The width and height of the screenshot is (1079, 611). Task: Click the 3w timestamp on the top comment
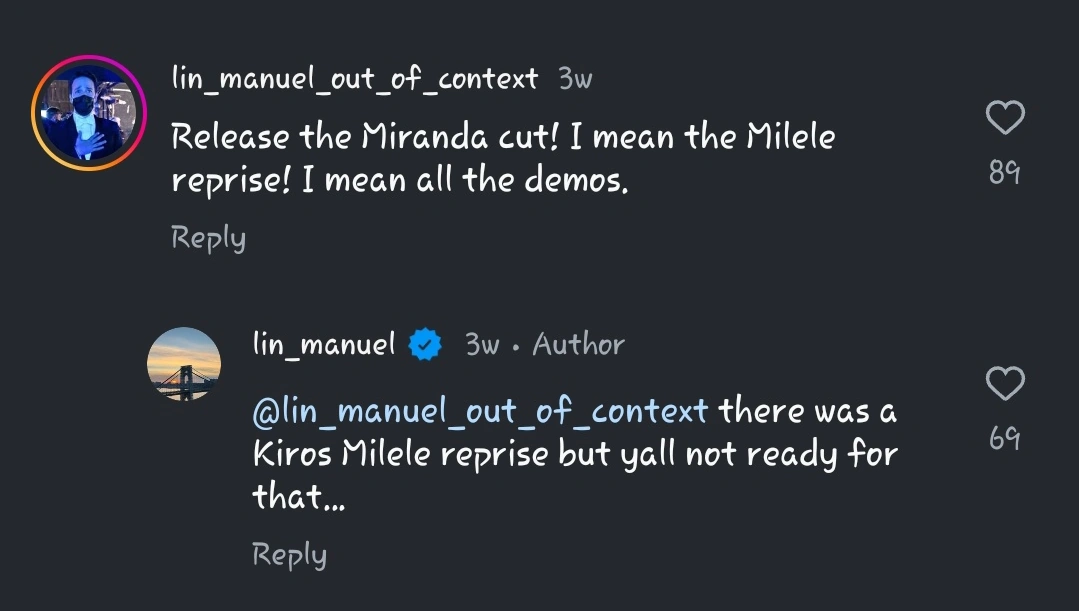pos(575,79)
